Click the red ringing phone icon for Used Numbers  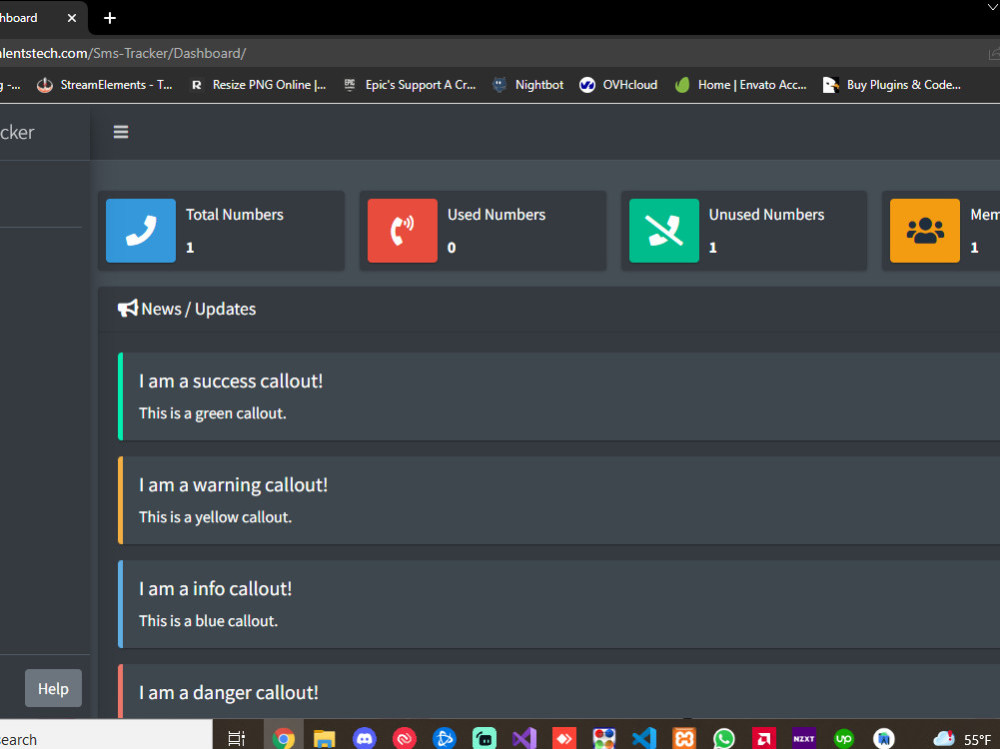point(402,230)
